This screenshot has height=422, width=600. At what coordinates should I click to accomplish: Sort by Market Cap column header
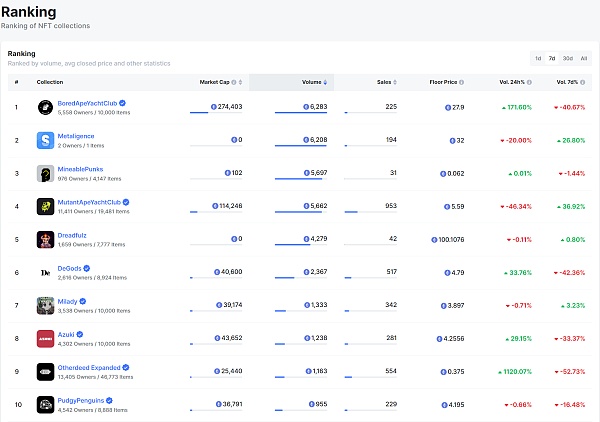215,81
